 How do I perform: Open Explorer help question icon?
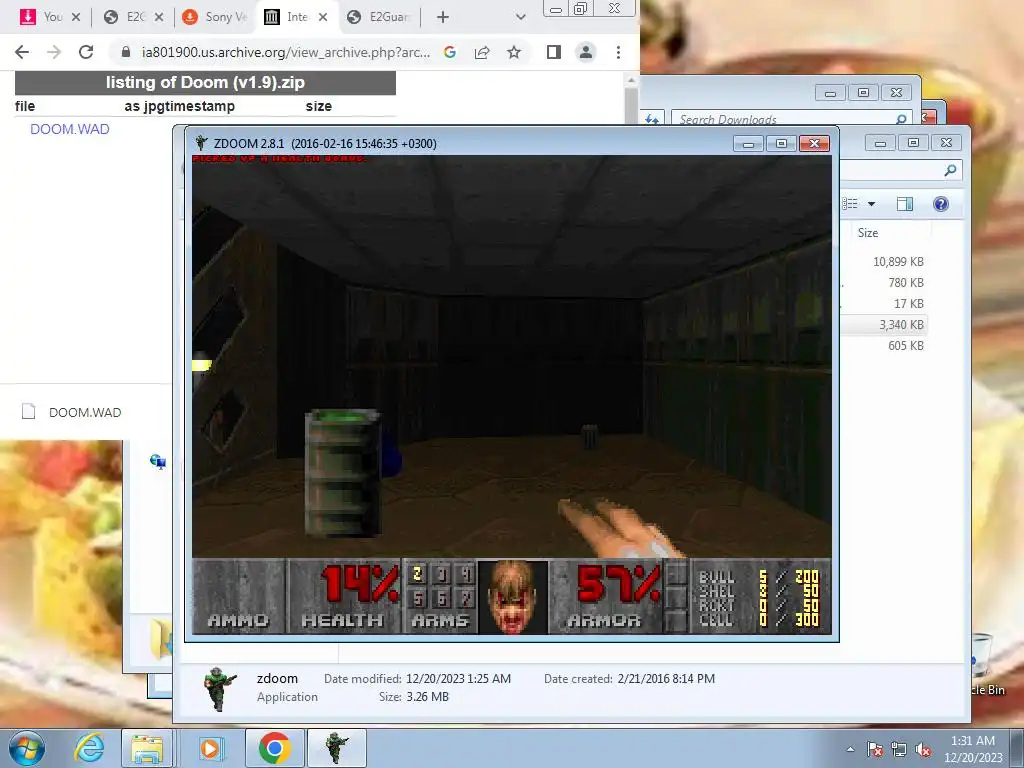pos(940,204)
